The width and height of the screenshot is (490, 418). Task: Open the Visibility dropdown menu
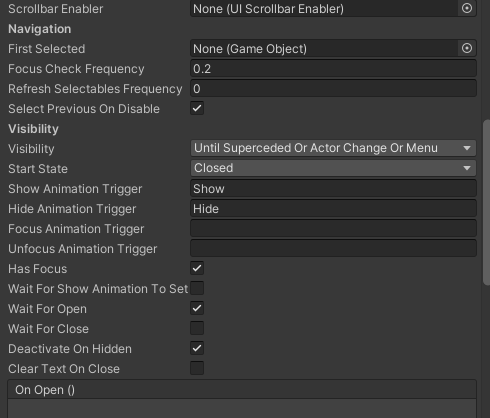pos(333,148)
